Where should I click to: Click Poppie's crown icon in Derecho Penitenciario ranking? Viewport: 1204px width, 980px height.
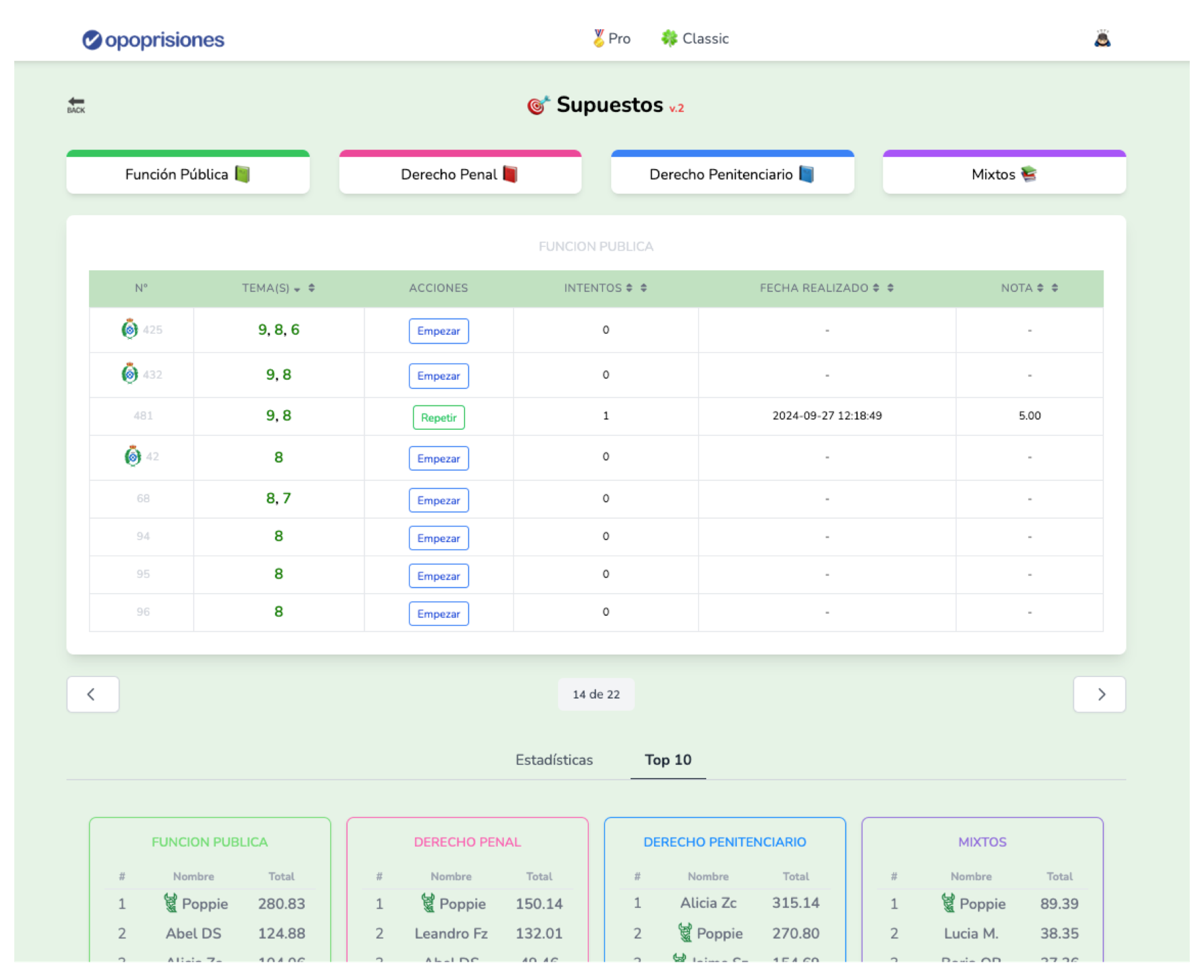685,932
